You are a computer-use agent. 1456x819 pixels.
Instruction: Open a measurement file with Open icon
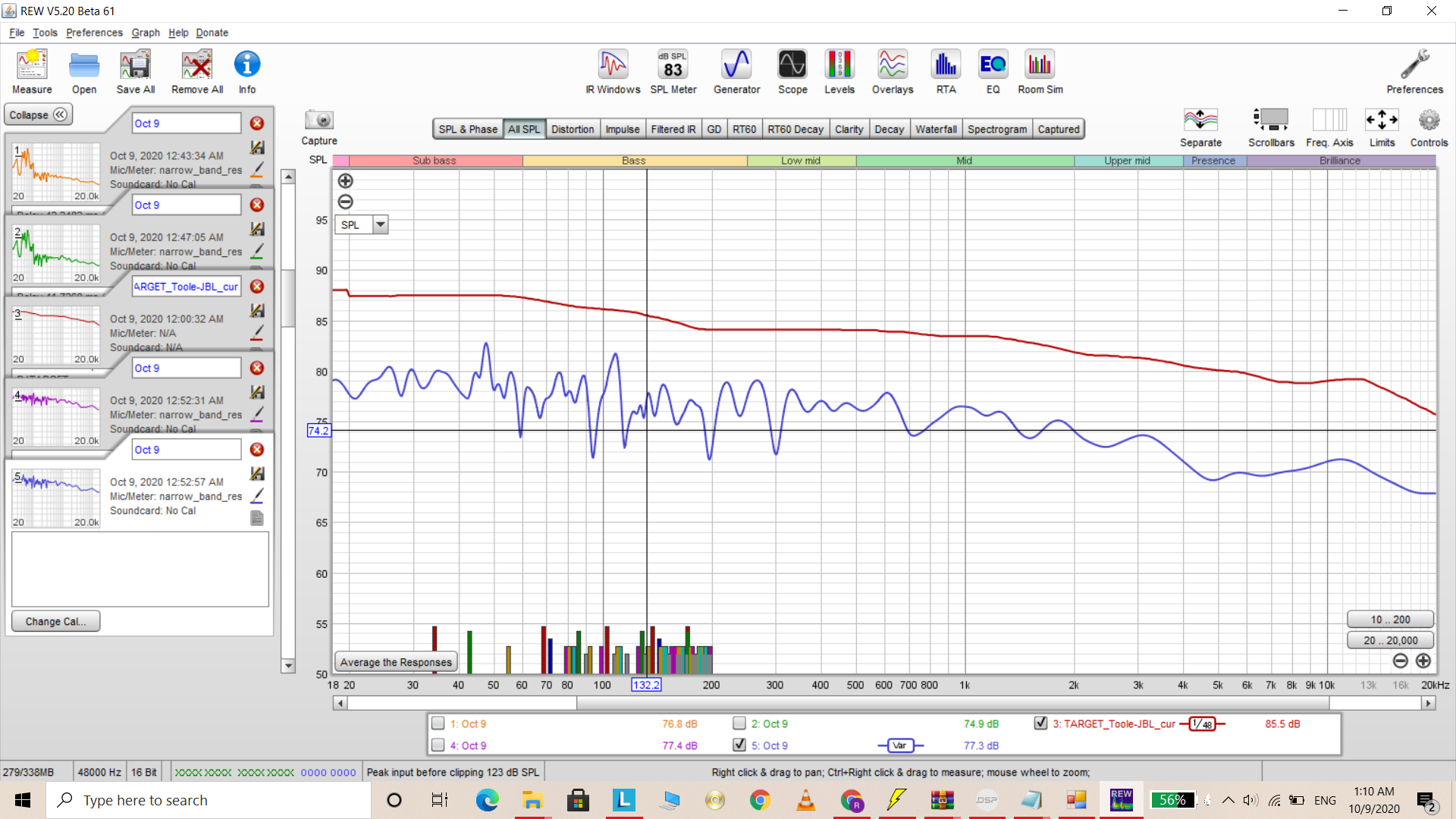(84, 72)
